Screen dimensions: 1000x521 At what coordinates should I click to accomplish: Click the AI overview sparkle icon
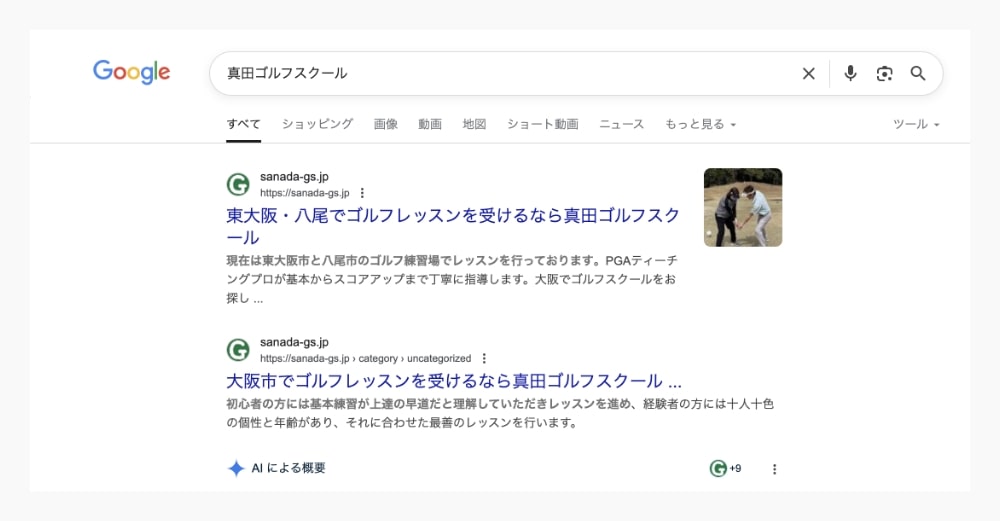(236, 468)
